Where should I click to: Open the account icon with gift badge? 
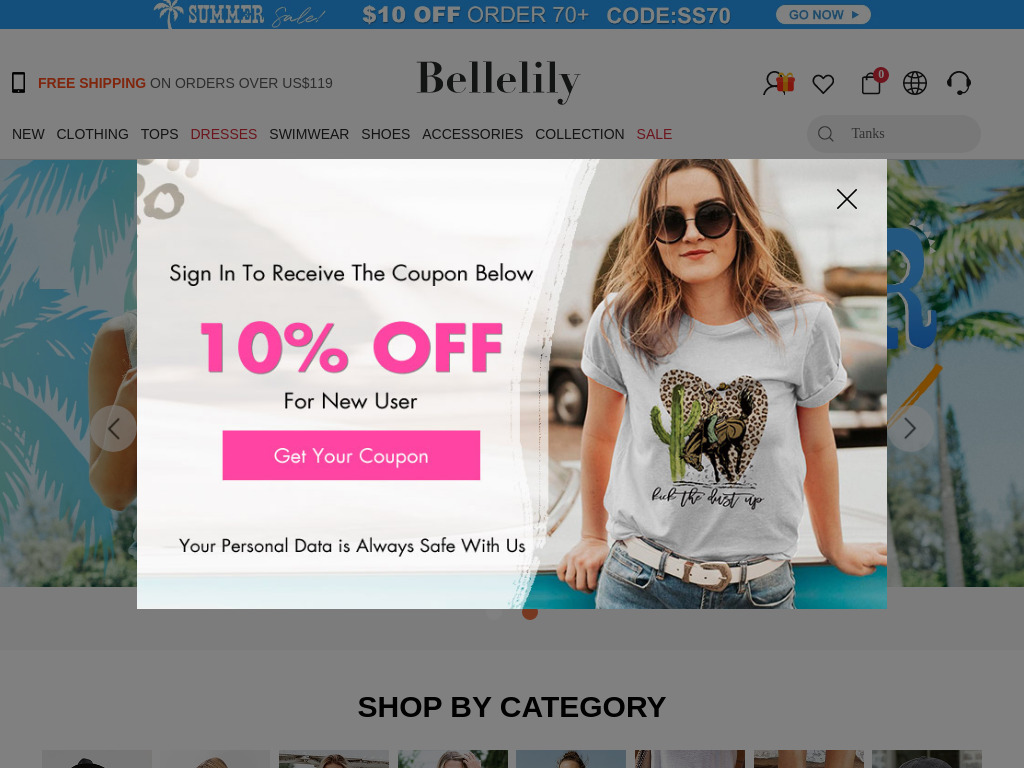pyautogui.click(x=778, y=83)
